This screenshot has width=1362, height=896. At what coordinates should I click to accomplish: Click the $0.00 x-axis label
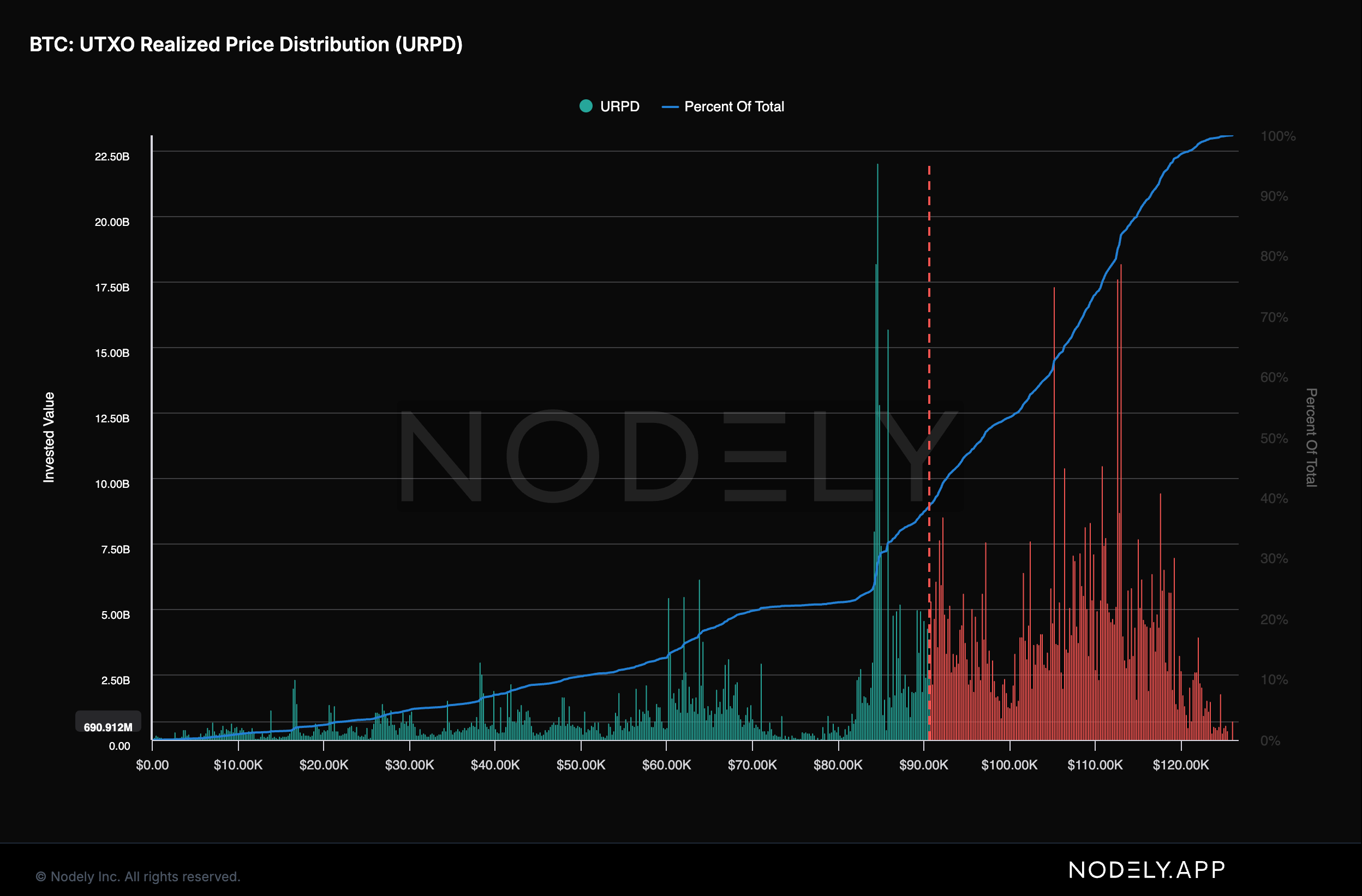[152, 765]
